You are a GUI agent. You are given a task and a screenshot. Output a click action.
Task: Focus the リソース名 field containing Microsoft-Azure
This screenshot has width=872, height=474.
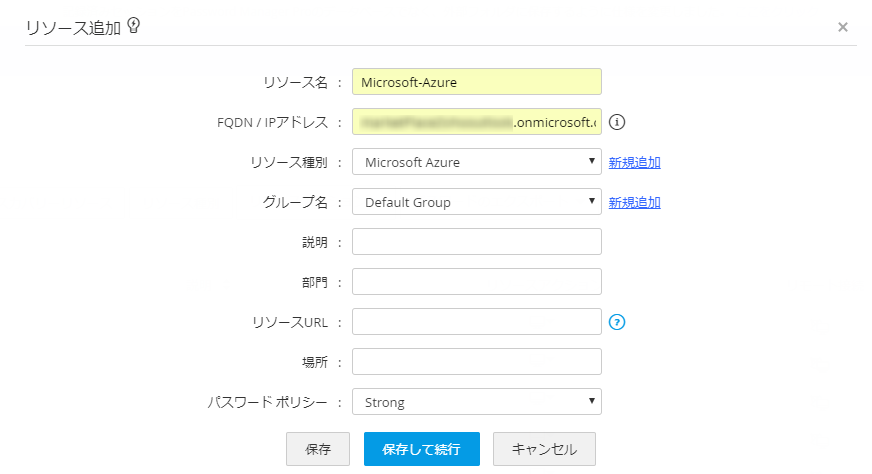tap(476, 82)
